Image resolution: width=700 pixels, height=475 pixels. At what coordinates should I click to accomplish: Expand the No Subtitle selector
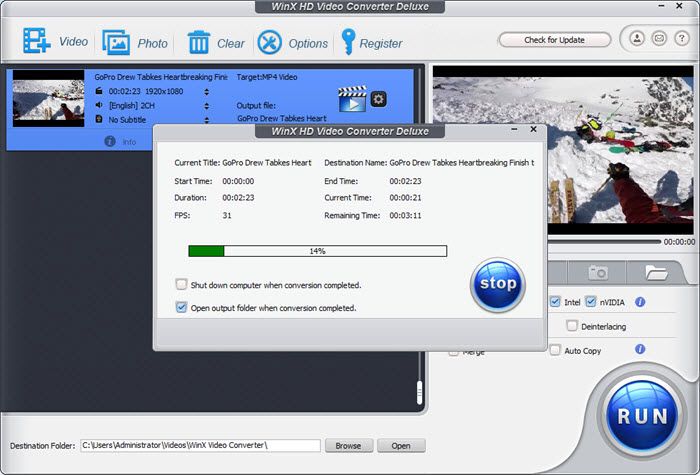pyautogui.click(x=207, y=120)
